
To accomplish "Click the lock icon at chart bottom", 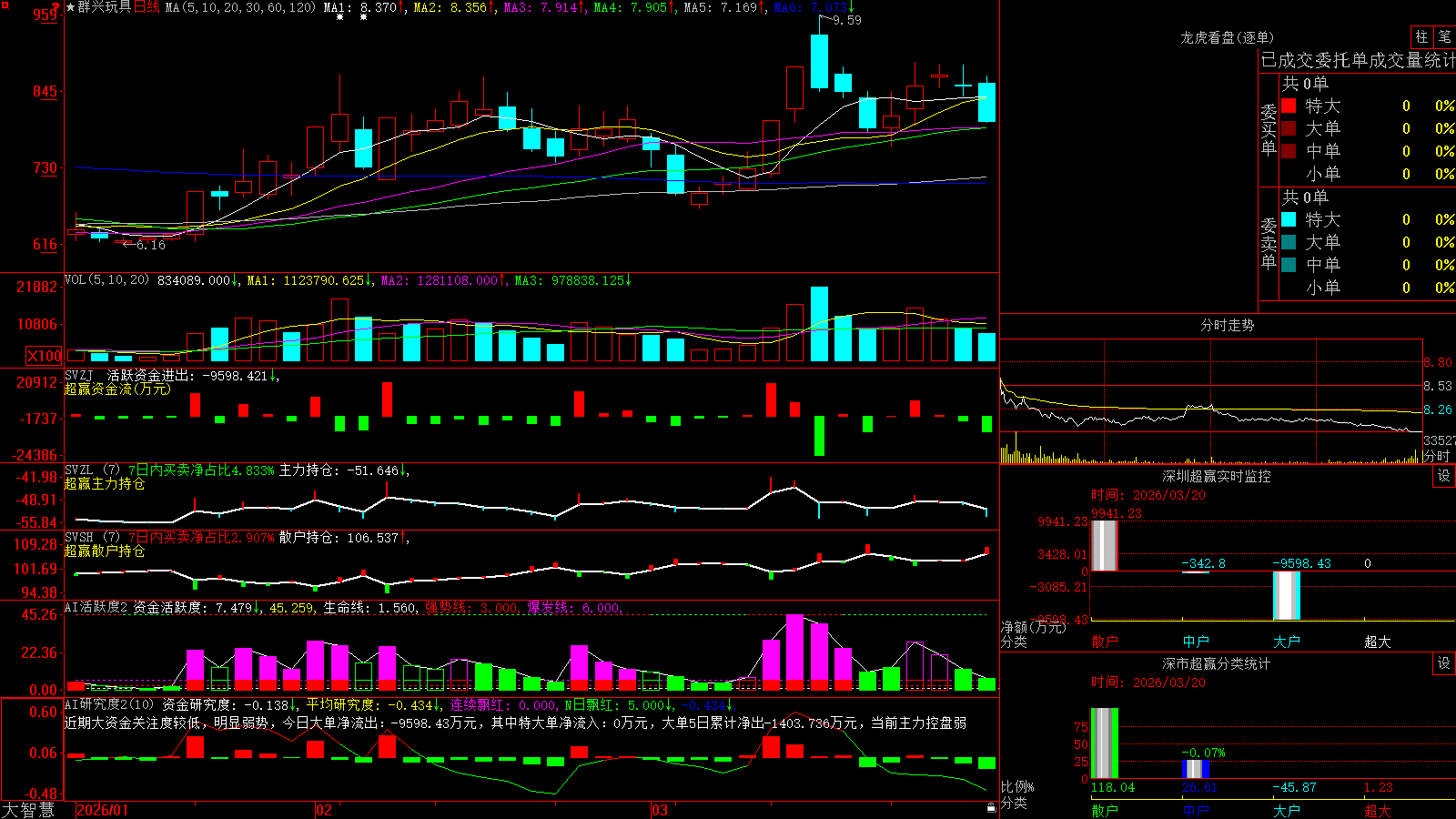I will pyautogui.click(x=991, y=807).
